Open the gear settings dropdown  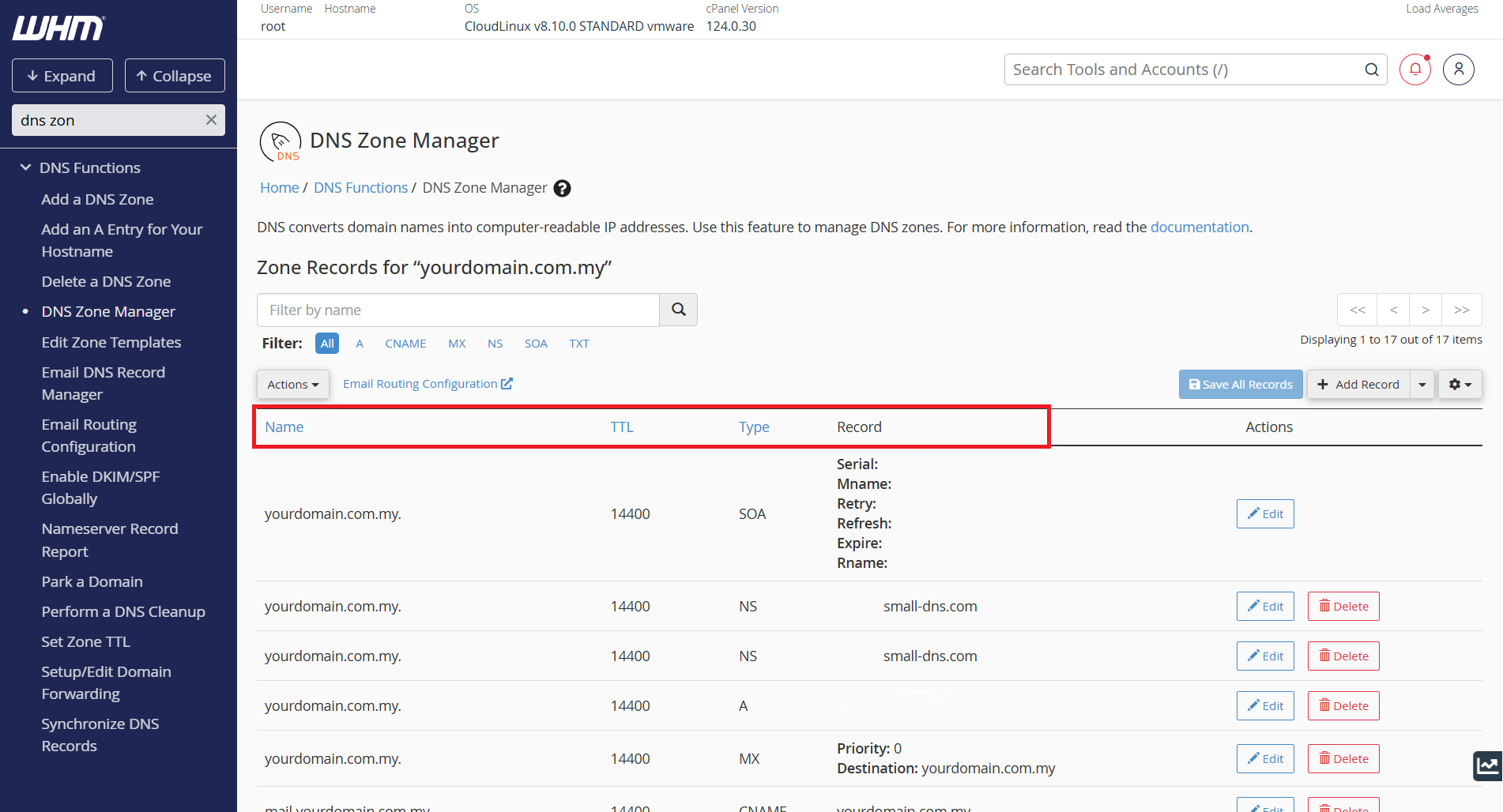(1460, 385)
